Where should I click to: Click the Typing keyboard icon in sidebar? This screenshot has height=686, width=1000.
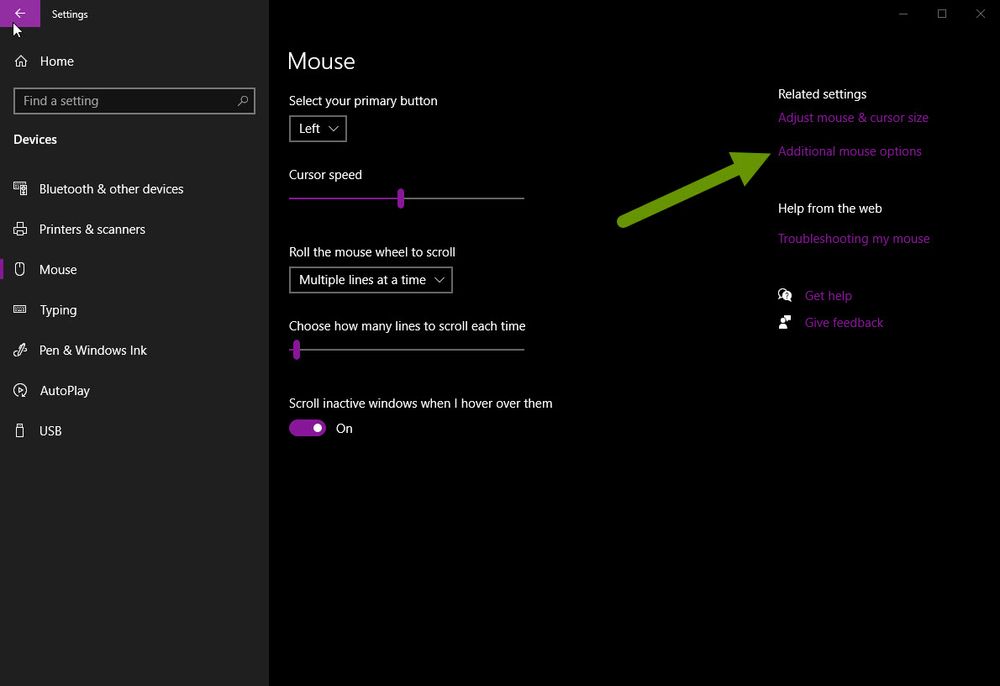click(x=20, y=310)
